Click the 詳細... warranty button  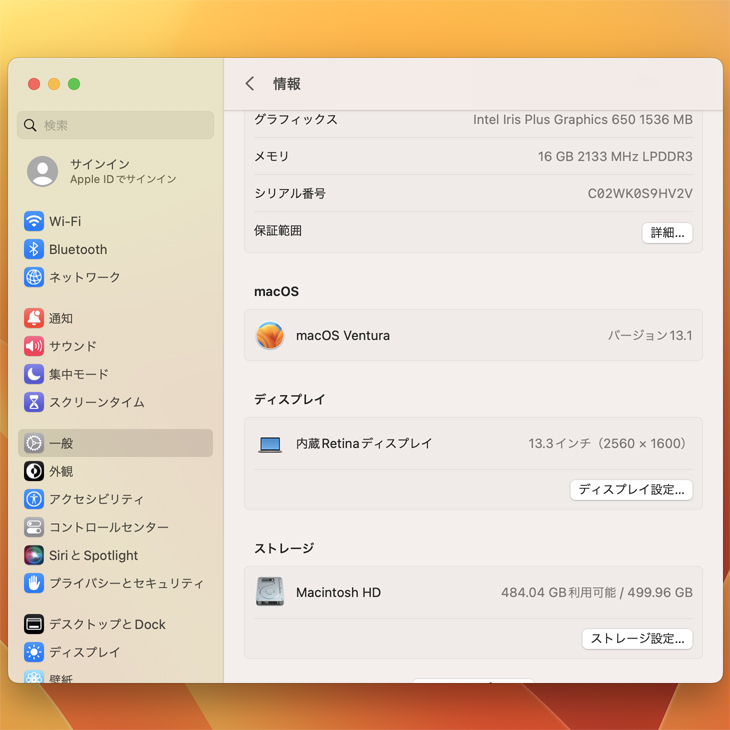pyautogui.click(x=667, y=232)
